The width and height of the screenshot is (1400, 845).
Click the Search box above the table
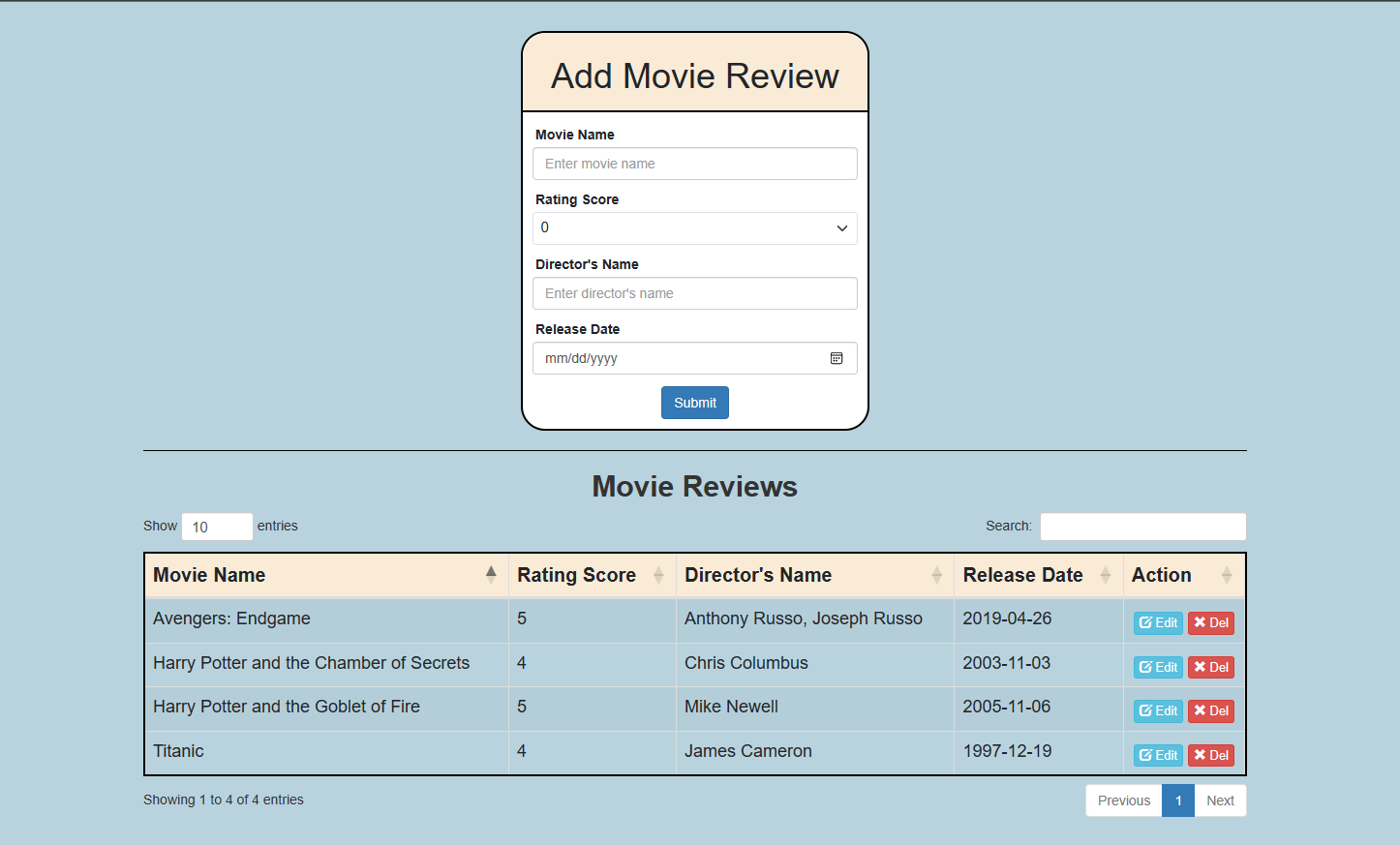(1142, 527)
